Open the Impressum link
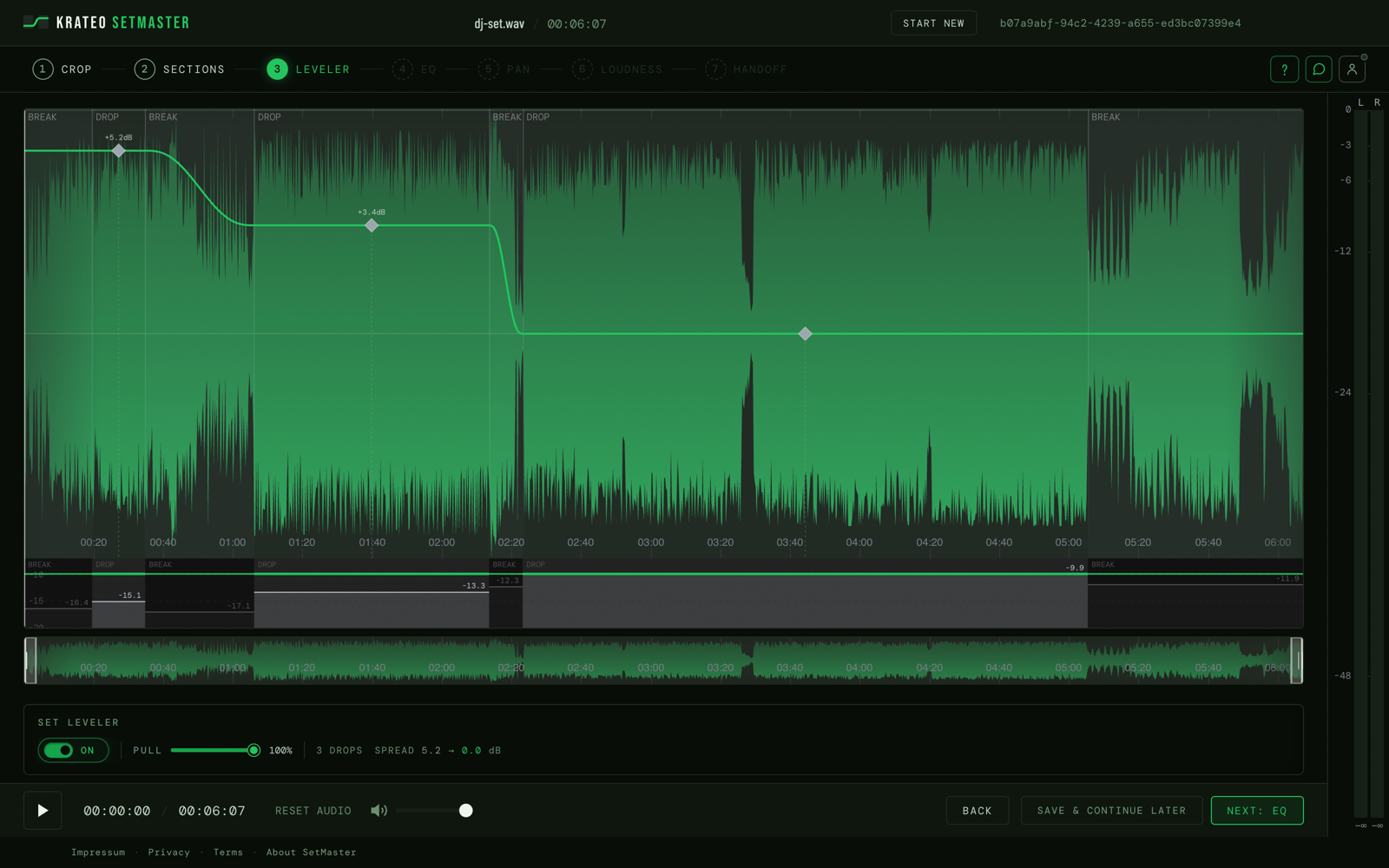1389x868 pixels. 98,852
